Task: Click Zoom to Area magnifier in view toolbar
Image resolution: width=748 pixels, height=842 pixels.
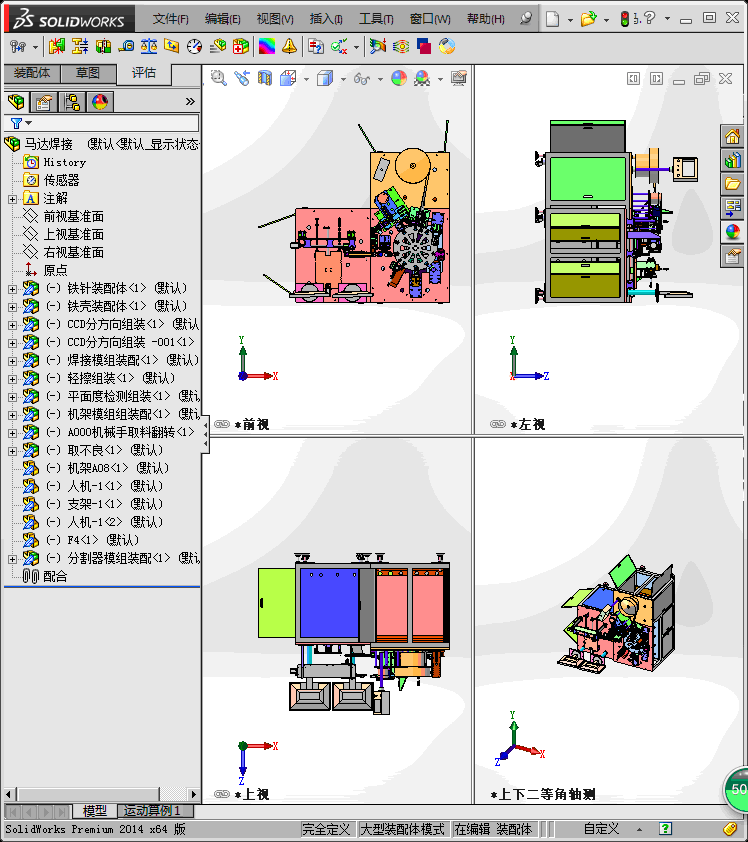Action: 219,78
